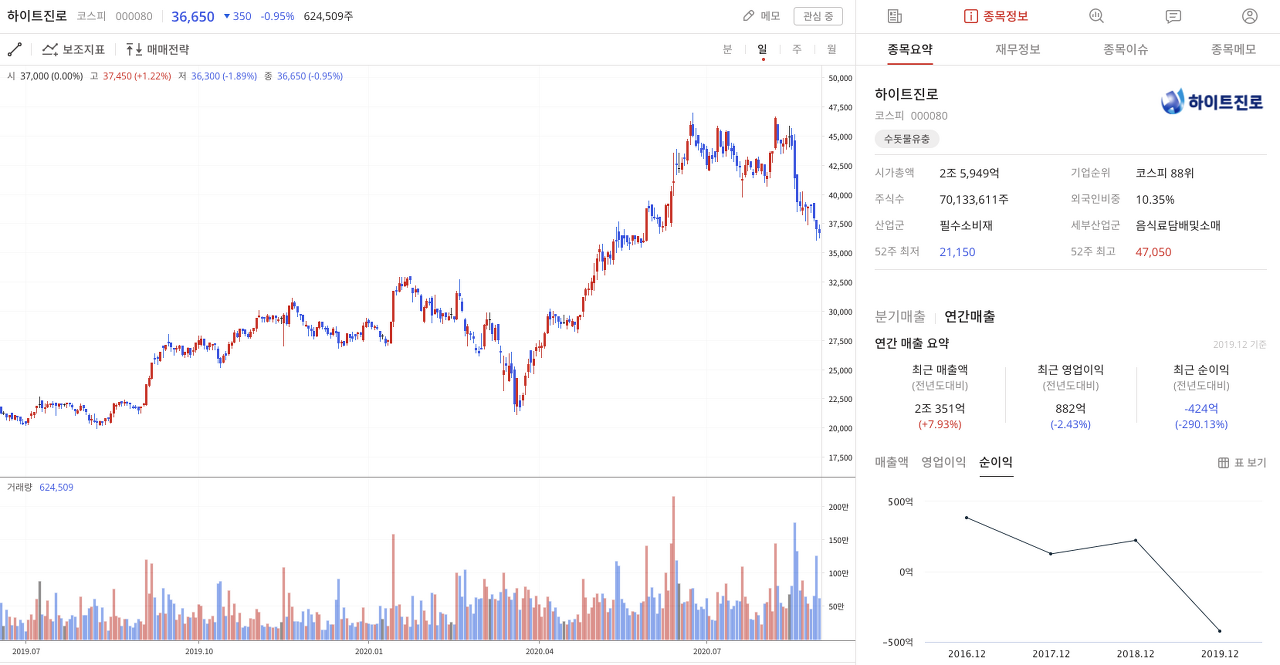This screenshot has height=665, width=1280.
Task: Click the 코스피 88위 ranking text
Action: point(1165,173)
